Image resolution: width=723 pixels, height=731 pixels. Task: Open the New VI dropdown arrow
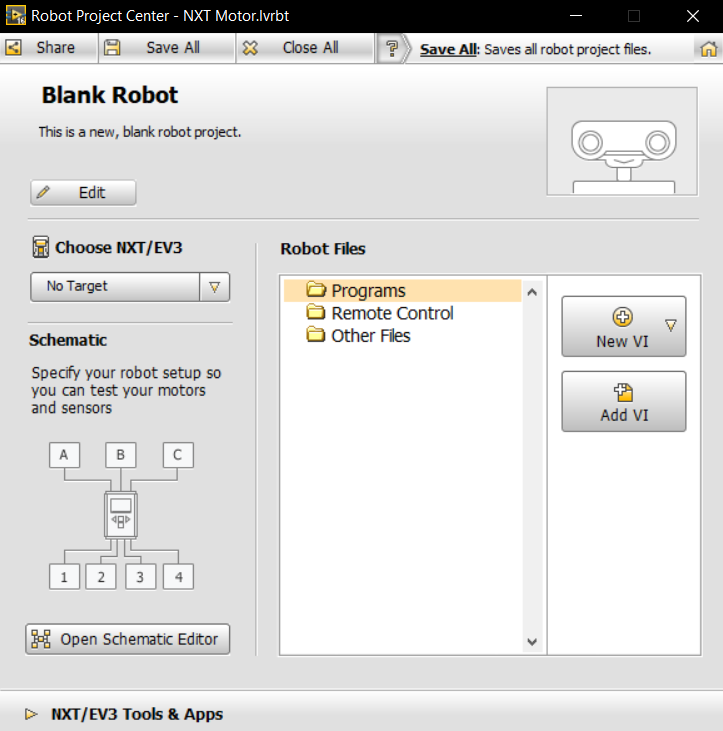pos(671,325)
